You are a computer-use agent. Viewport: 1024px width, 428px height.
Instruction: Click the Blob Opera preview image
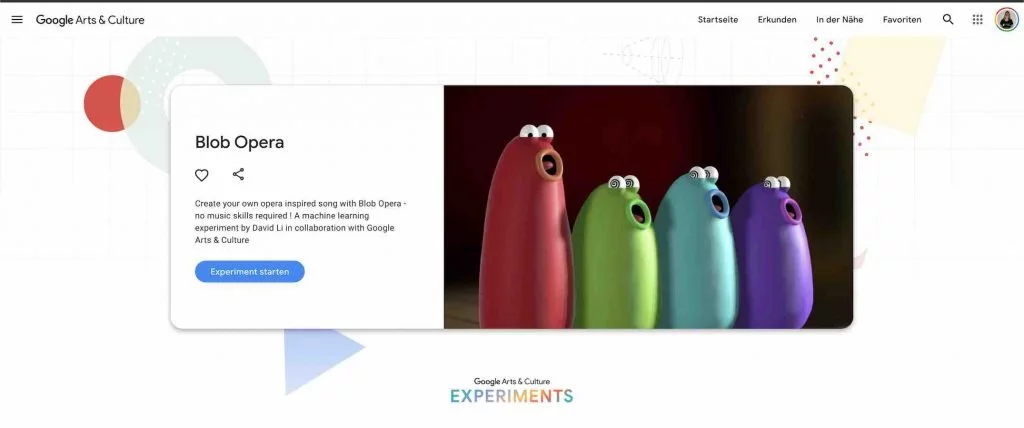[x=648, y=207]
